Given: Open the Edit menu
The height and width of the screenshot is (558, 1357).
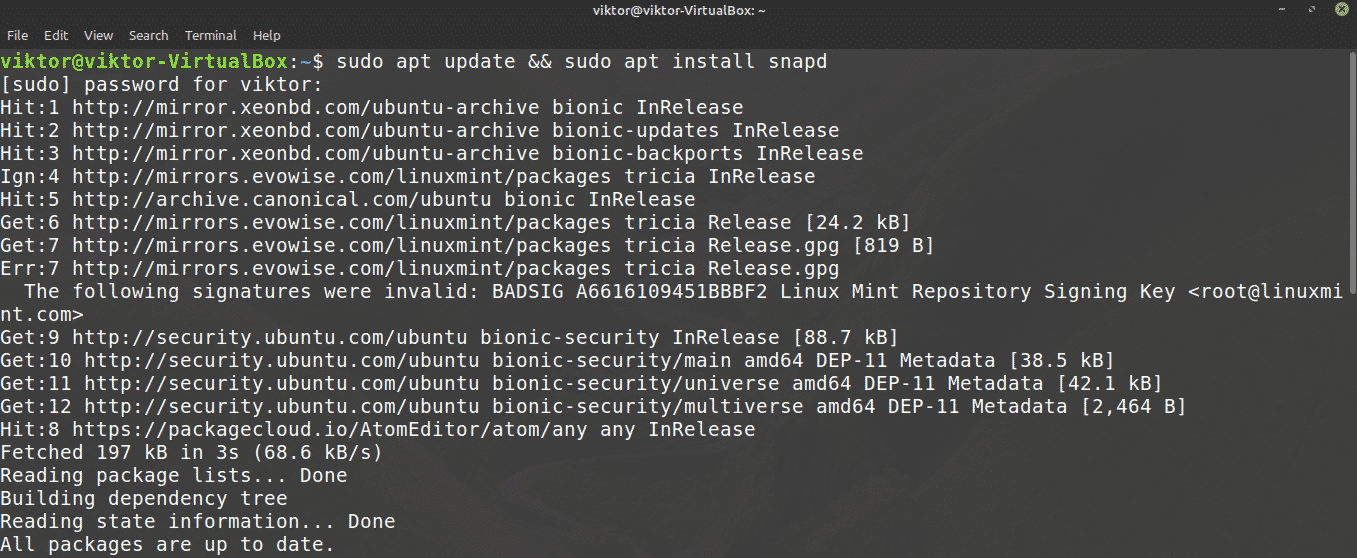Looking at the screenshot, I should [56, 35].
